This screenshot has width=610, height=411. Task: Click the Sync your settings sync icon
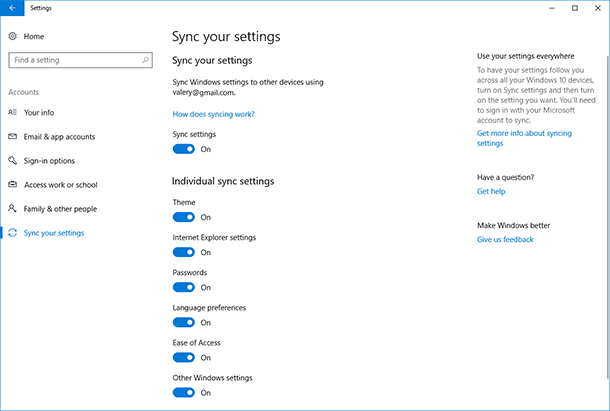(x=12, y=233)
